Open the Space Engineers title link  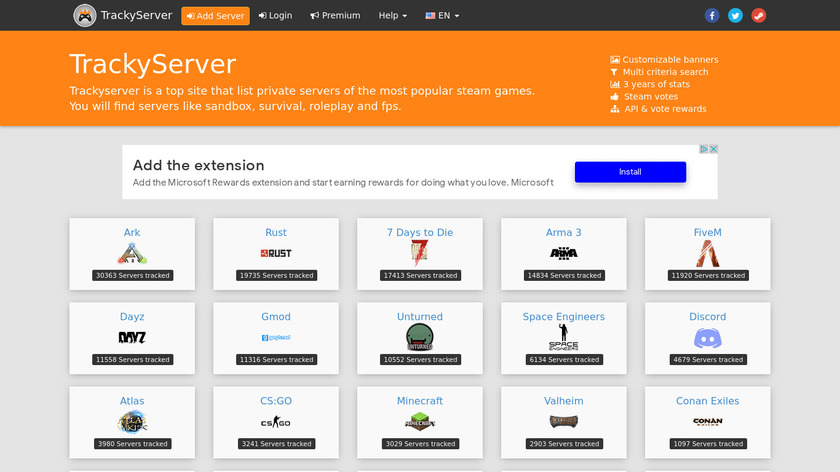pos(564,317)
